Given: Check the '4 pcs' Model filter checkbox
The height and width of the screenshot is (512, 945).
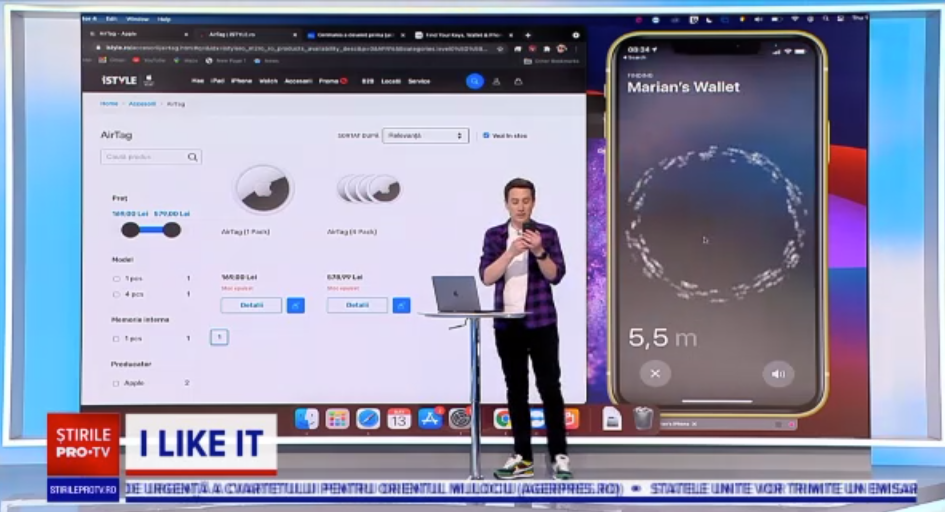Looking at the screenshot, I should (116, 294).
